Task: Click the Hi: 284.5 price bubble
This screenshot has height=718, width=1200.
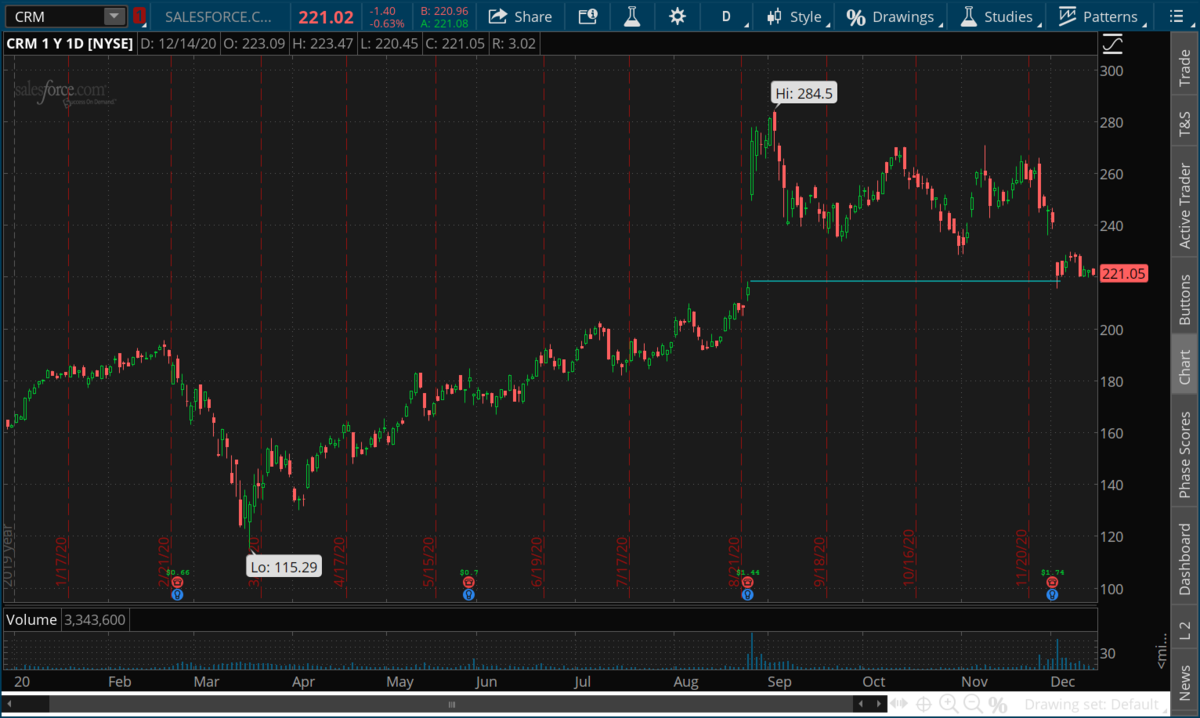Action: [803, 95]
